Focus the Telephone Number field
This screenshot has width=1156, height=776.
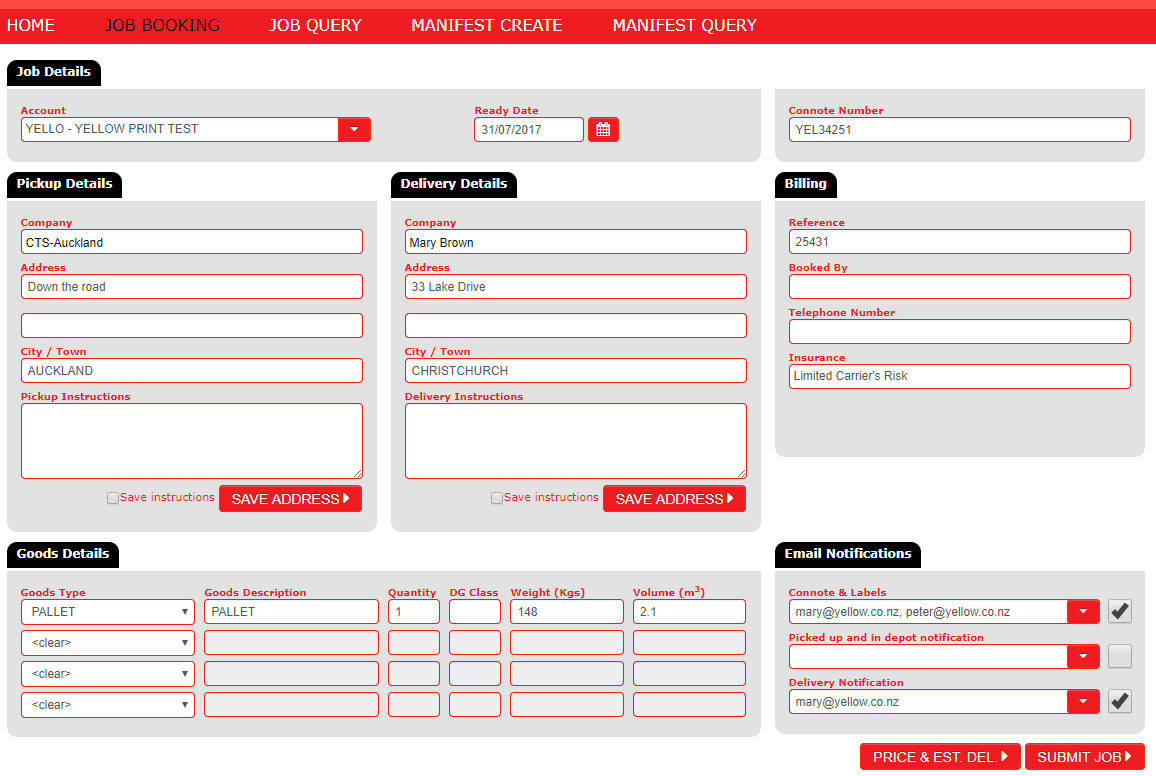(x=959, y=332)
